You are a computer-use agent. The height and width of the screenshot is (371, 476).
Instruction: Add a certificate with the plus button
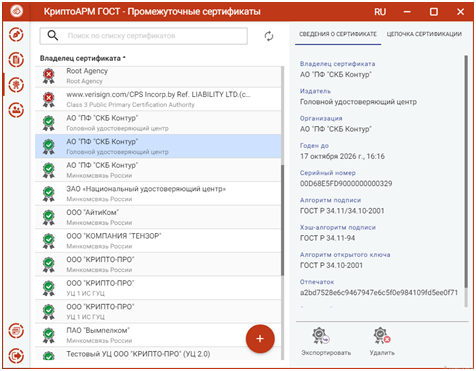point(260,339)
